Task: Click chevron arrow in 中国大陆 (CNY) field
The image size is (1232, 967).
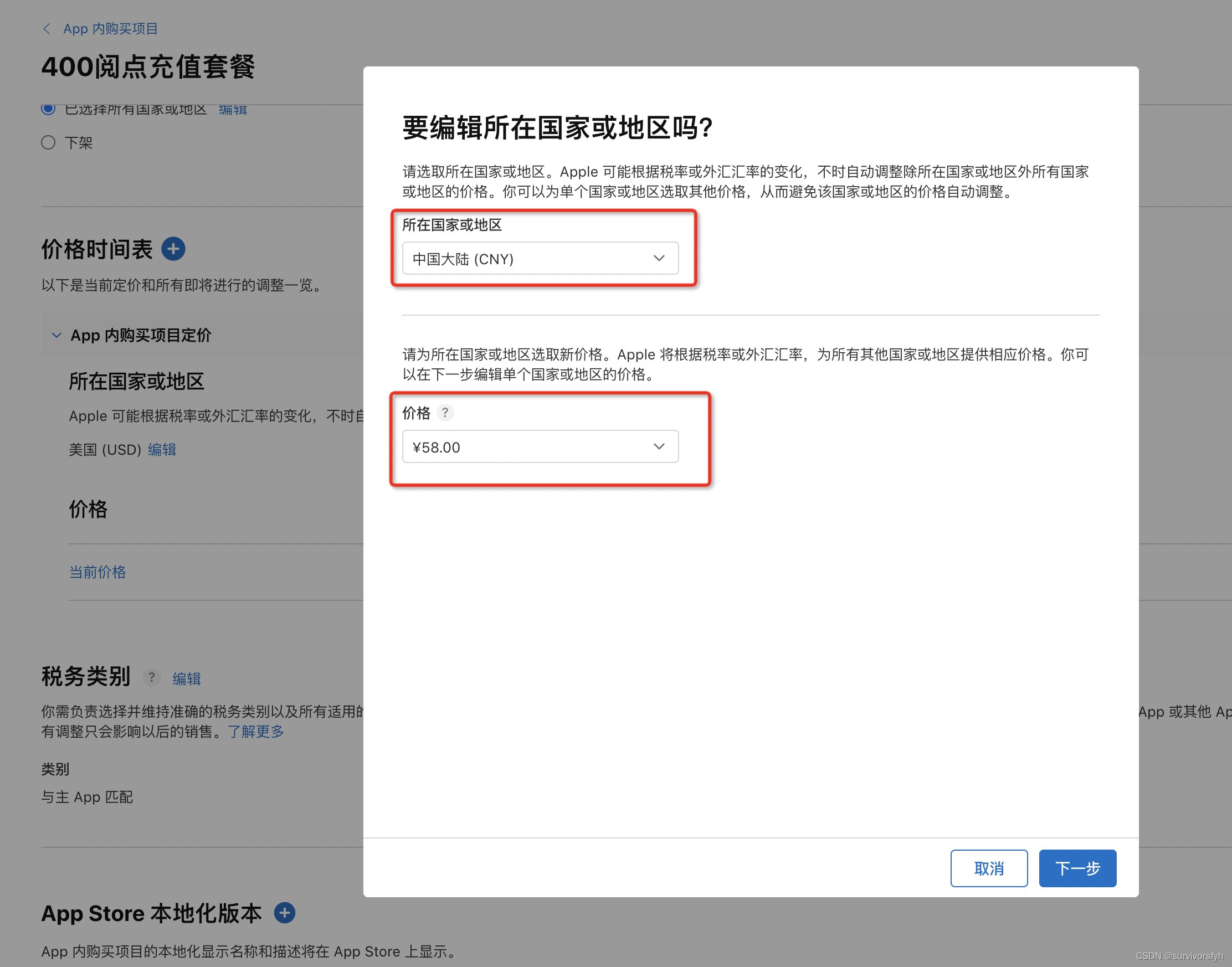Action: pos(659,258)
